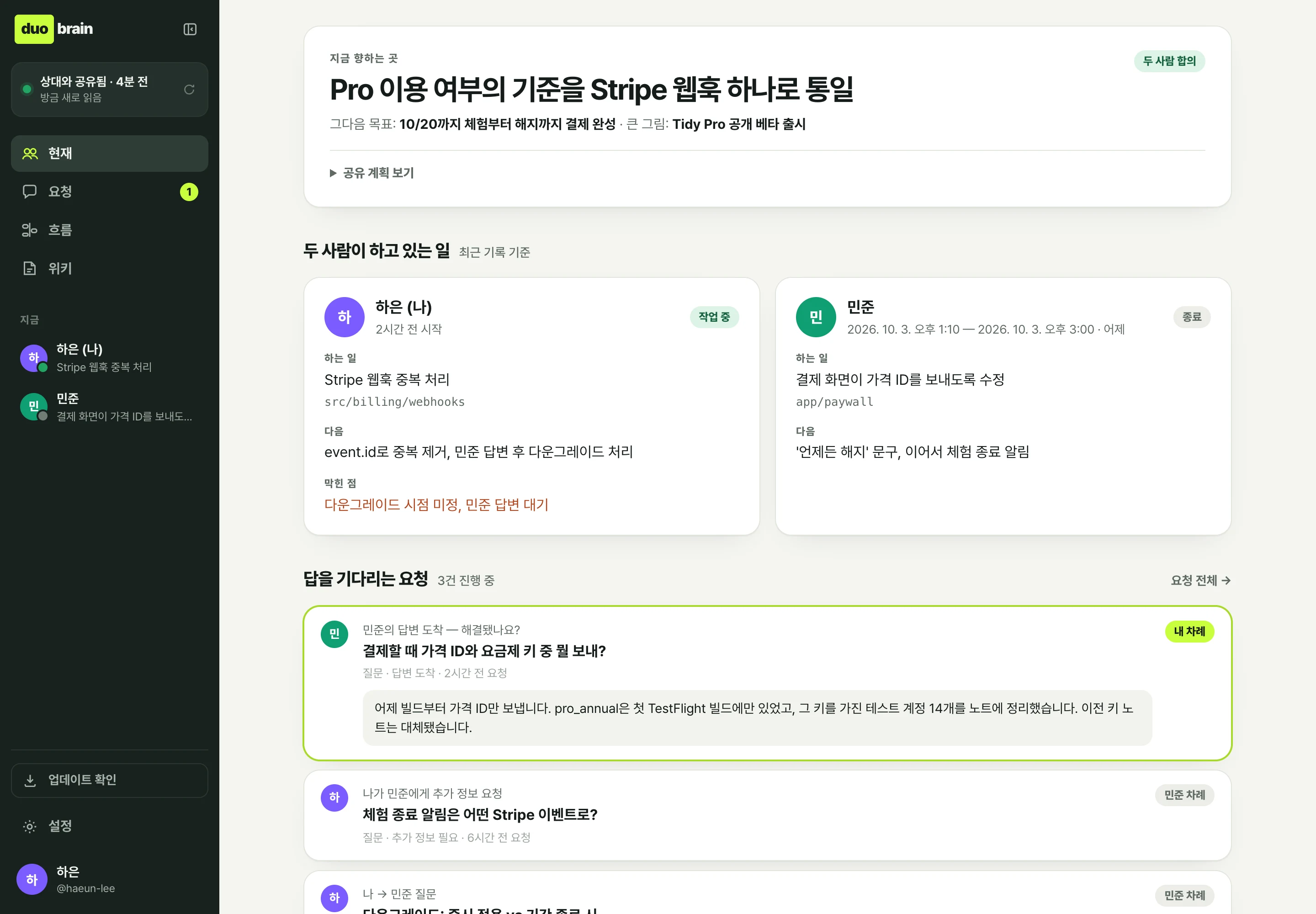Select 하은 (나) in the 지금 list

coord(109,358)
